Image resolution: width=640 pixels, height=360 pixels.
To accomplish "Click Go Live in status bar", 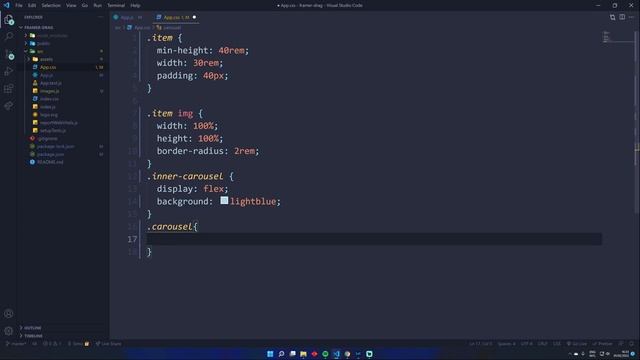I will pyautogui.click(x=576, y=344).
